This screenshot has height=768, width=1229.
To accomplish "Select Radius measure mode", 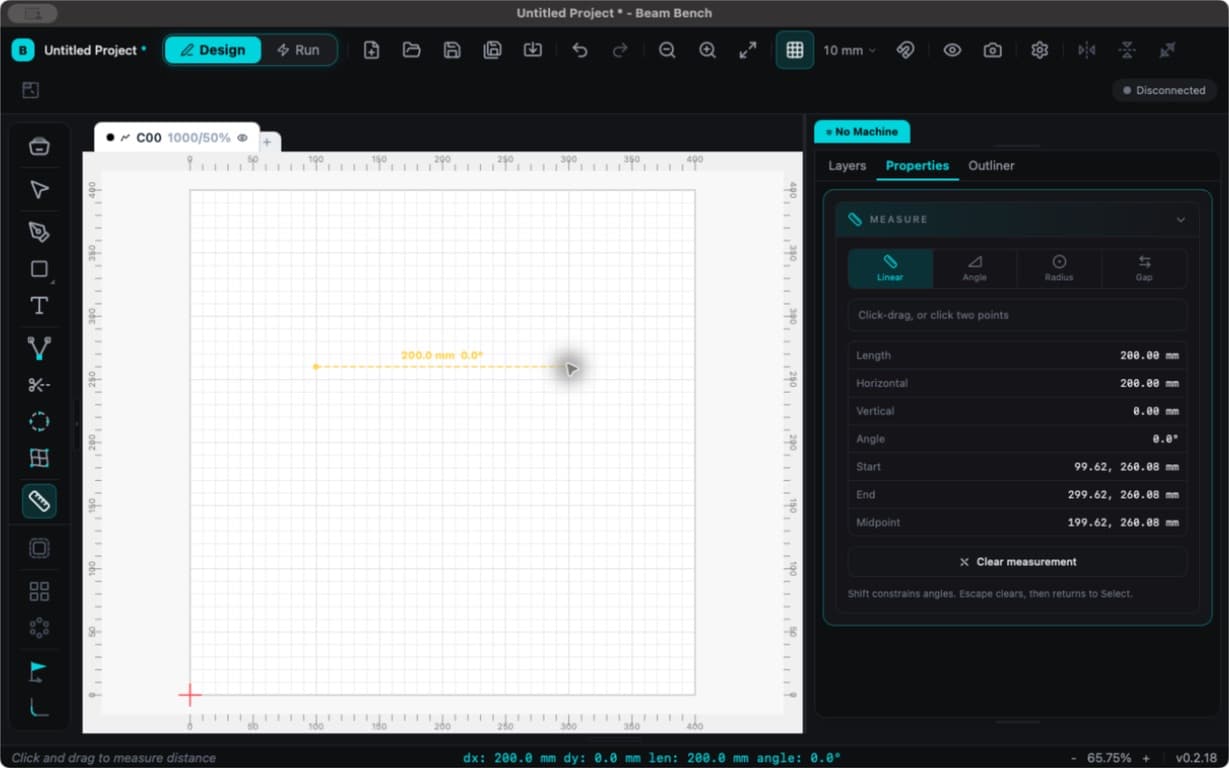I will pyautogui.click(x=1059, y=269).
